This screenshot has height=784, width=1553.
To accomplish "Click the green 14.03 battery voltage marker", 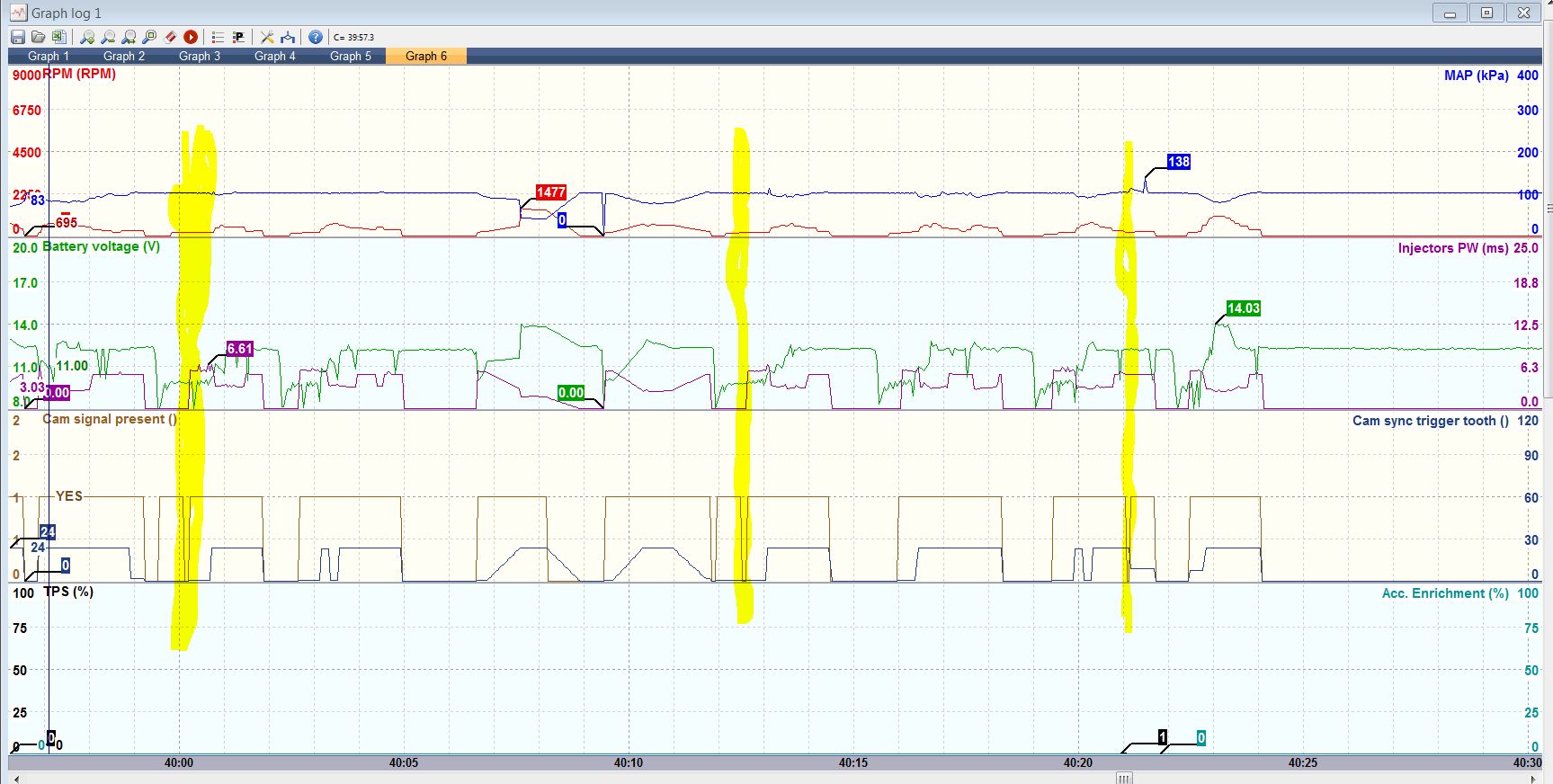I will click(x=1243, y=308).
